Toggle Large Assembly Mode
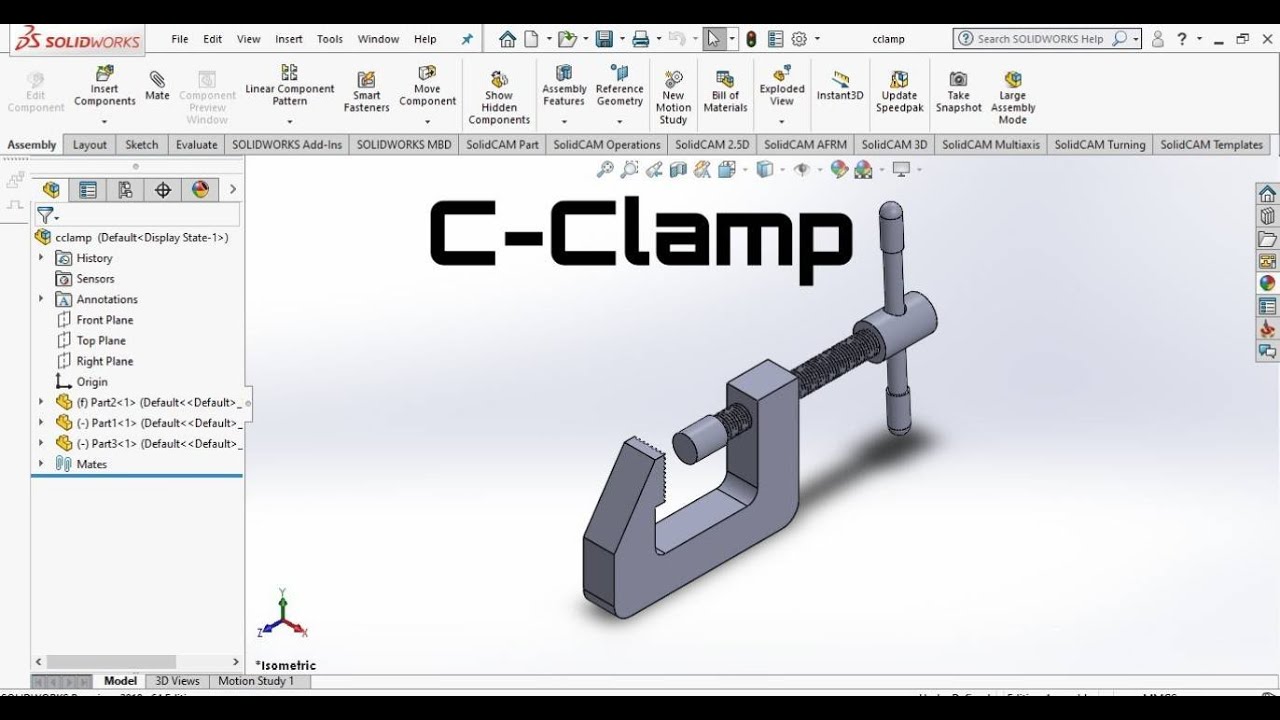 point(1013,97)
